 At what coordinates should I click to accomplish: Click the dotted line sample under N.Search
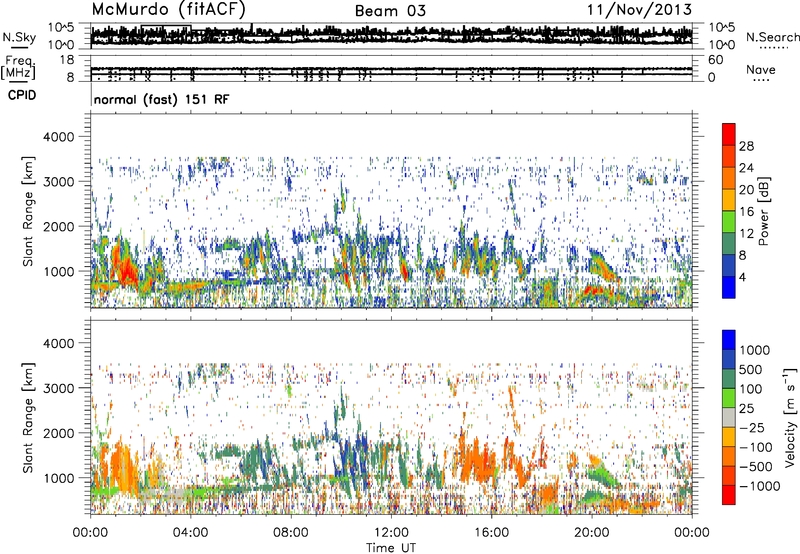[x=774, y=48]
